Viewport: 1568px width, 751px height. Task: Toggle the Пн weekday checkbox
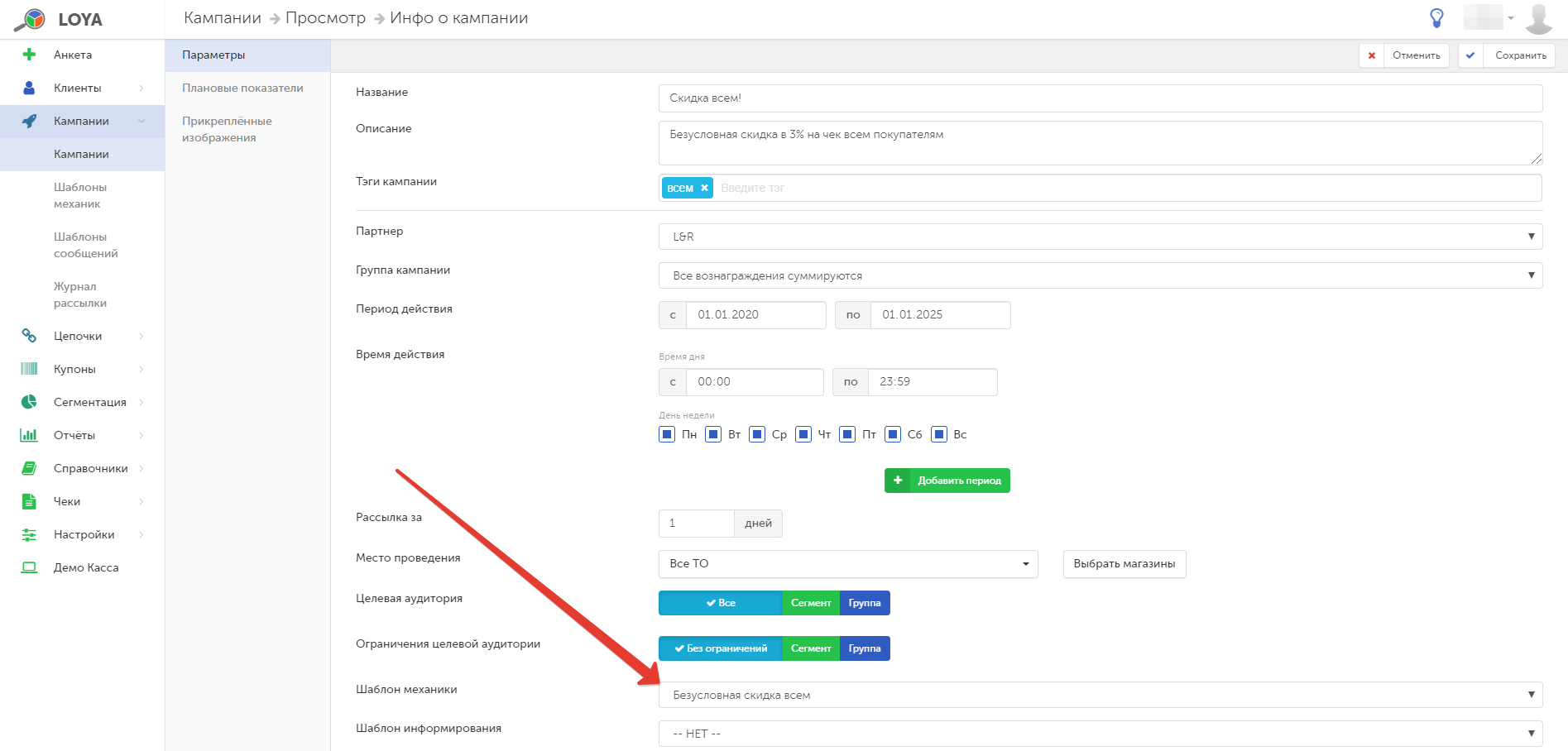coord(667,434)
